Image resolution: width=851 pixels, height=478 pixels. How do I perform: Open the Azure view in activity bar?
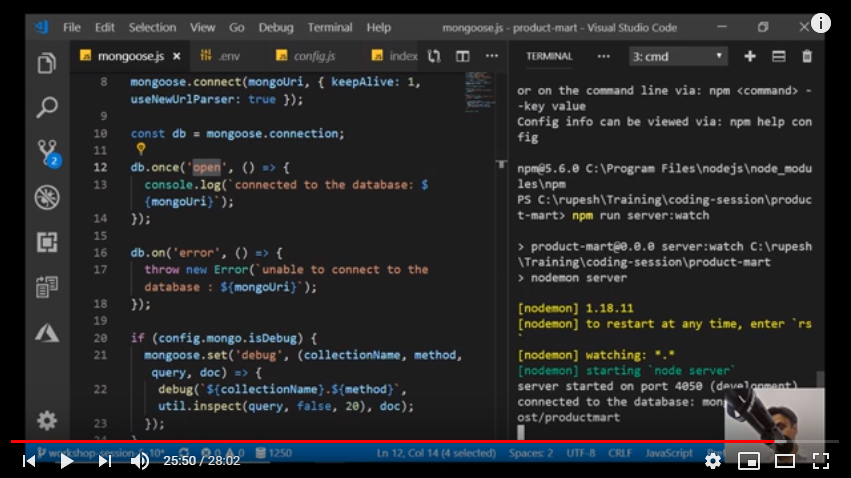pyautogui.click(x=46, y=331)
